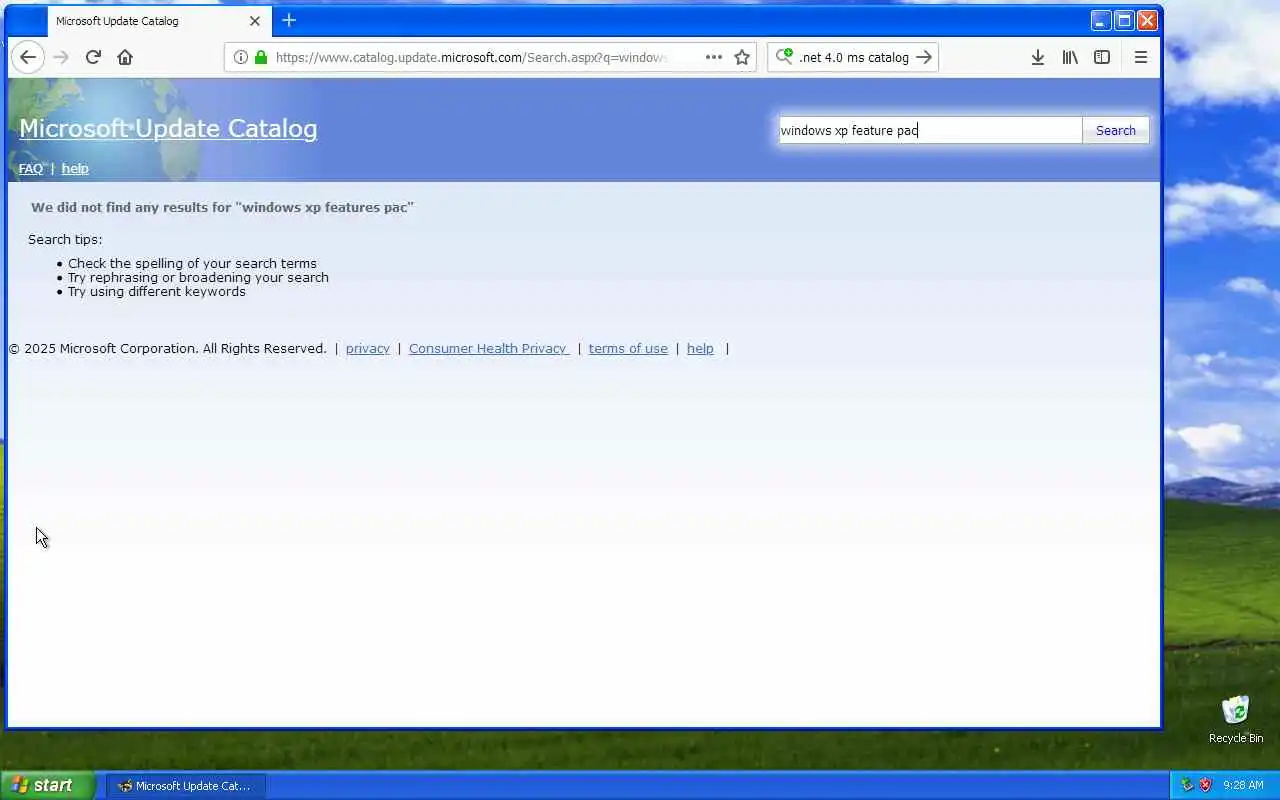
Task: Go back to the previous page
Action: click(x=28, y=57)
